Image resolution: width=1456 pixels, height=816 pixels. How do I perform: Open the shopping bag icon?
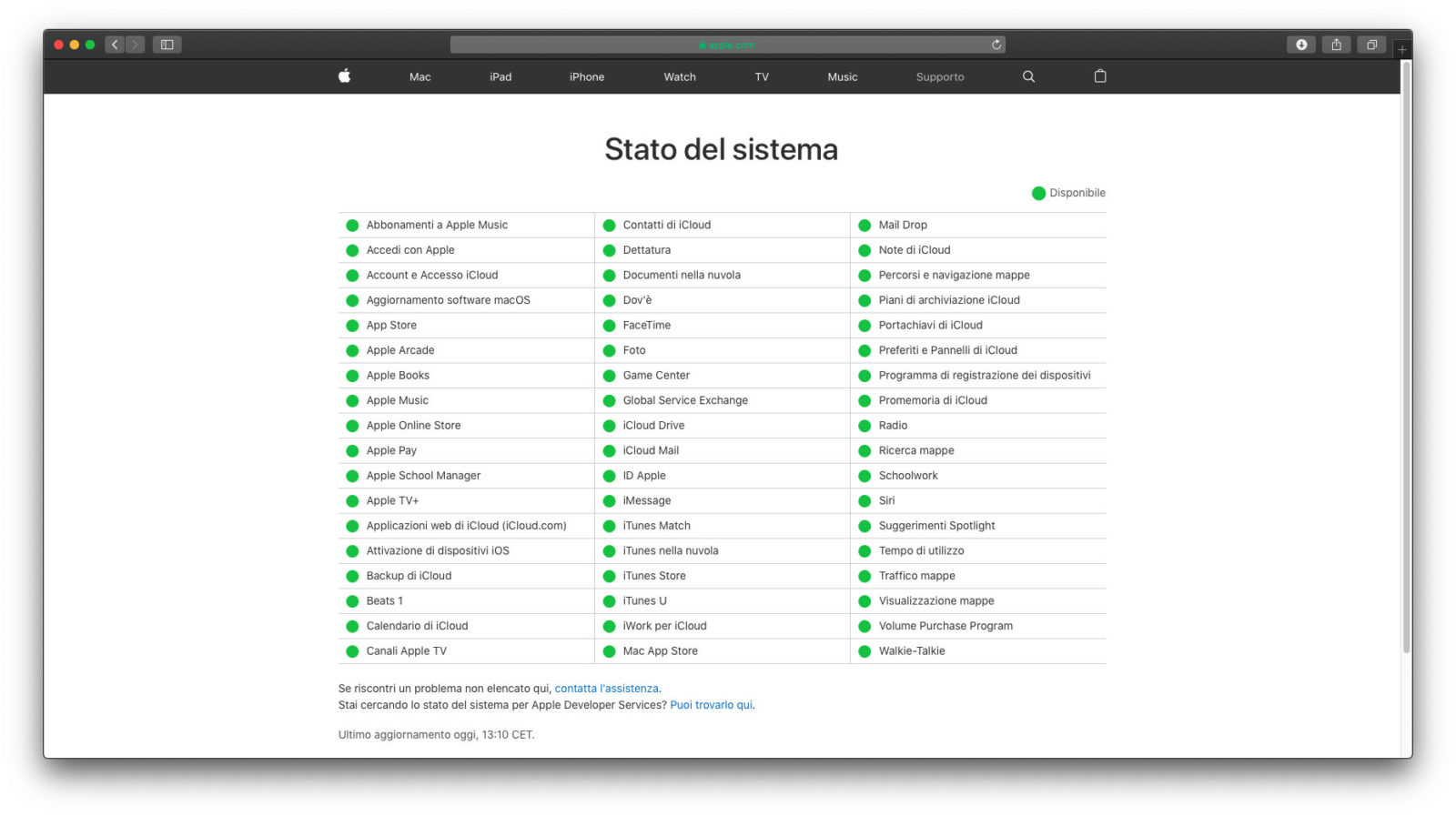tap(1100, 76)
